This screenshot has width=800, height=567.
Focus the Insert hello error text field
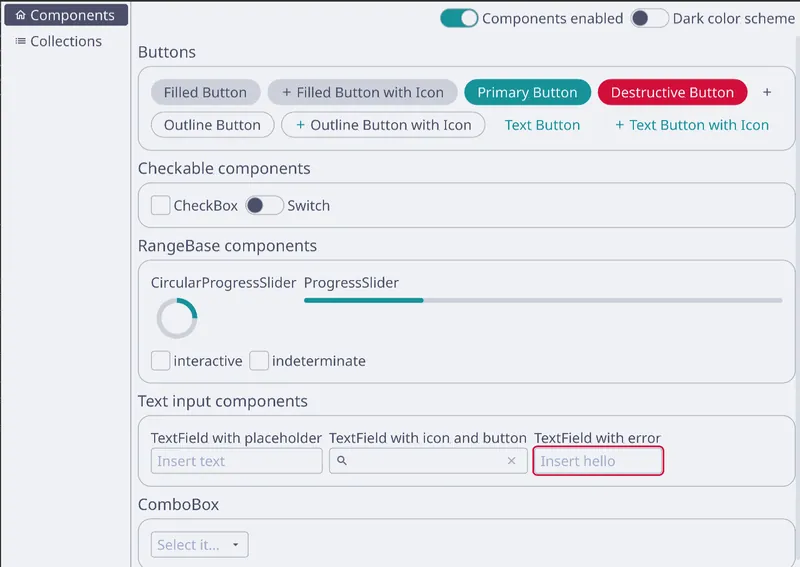(x=598, y=461)
